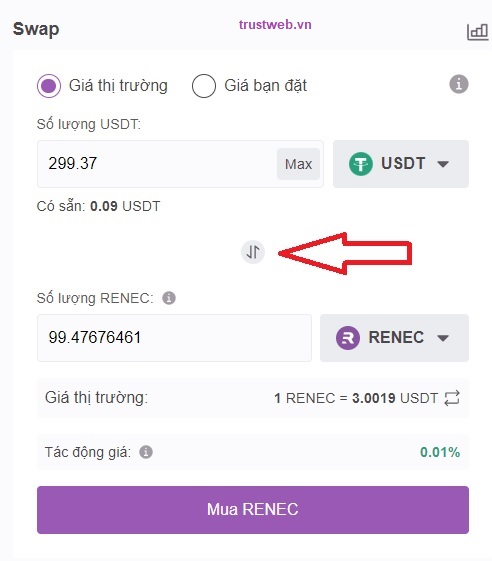Open the trustweb.vn link
The image size is (492, 561).
[x=275, y=25]
